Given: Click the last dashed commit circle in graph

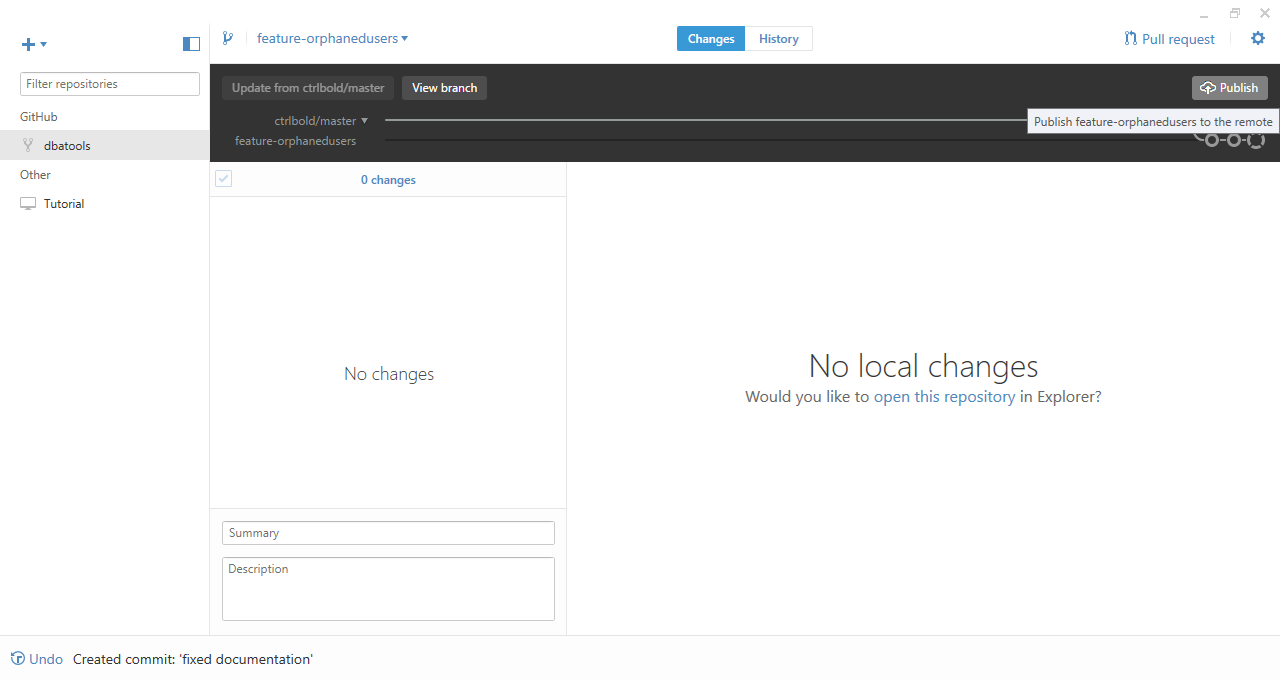Looking at the screenshot, I should tap(1256, 141).
